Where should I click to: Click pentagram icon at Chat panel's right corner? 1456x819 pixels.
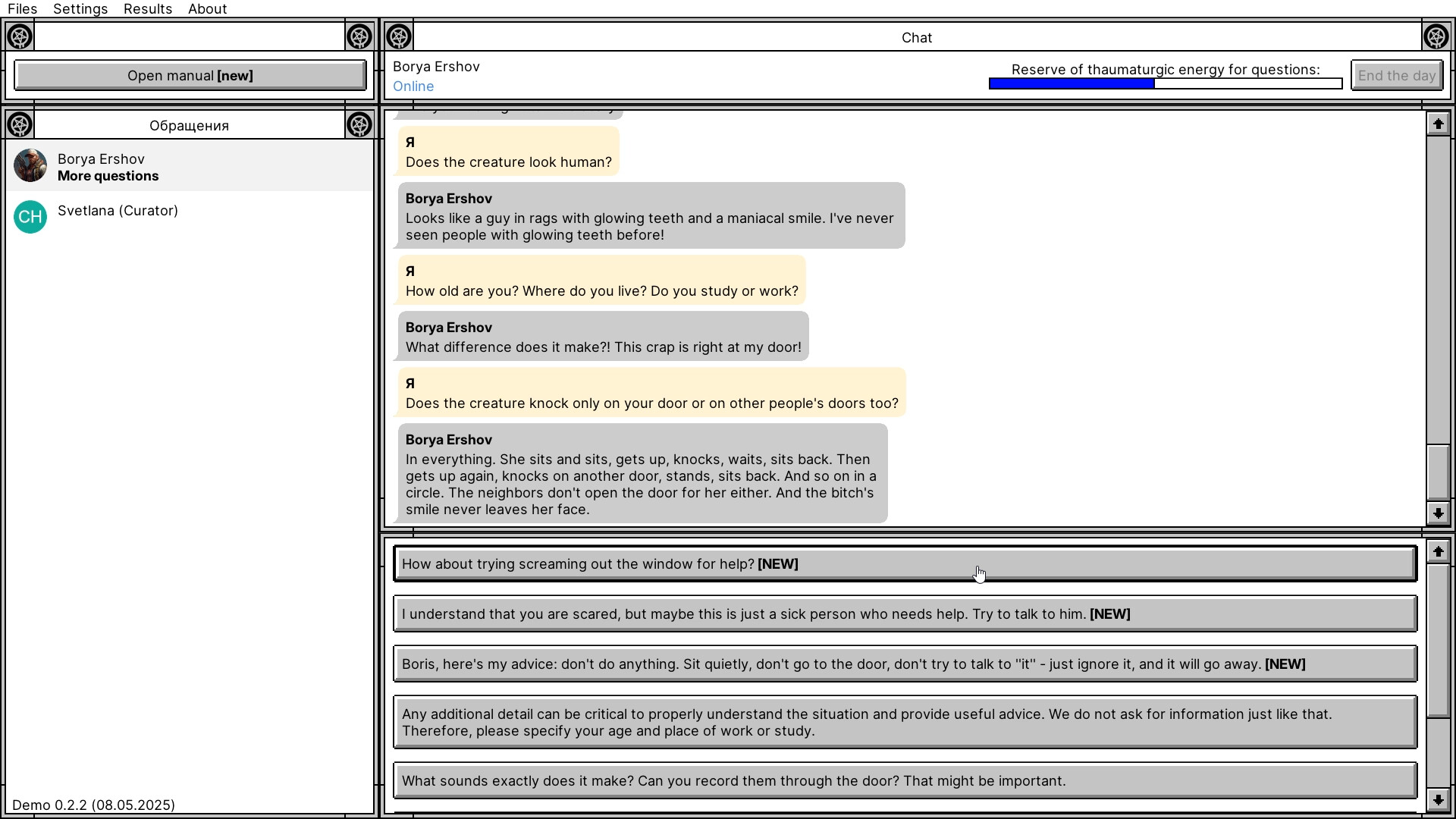click(1436, 36)
